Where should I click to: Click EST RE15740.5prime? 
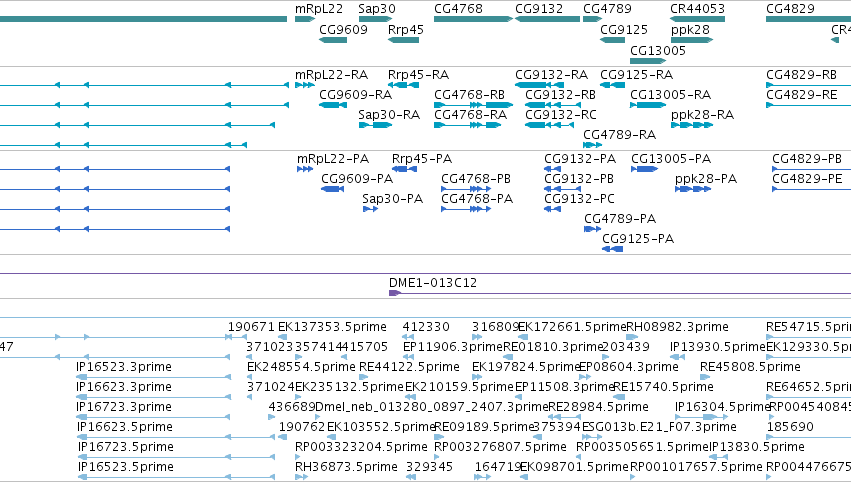pos(663,387)
